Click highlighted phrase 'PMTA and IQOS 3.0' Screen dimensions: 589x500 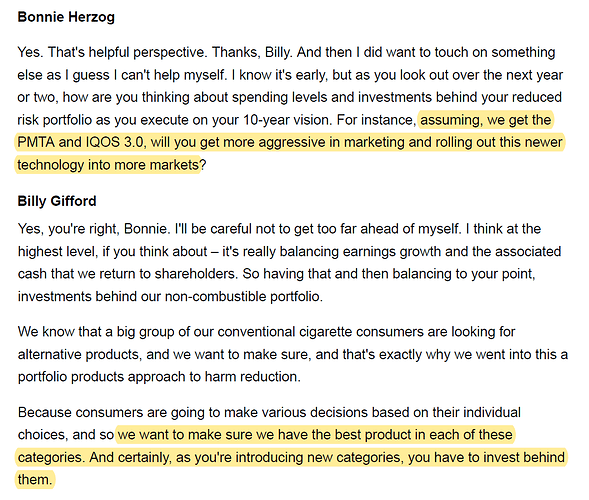pyautogui.click(x=80, y=142)
